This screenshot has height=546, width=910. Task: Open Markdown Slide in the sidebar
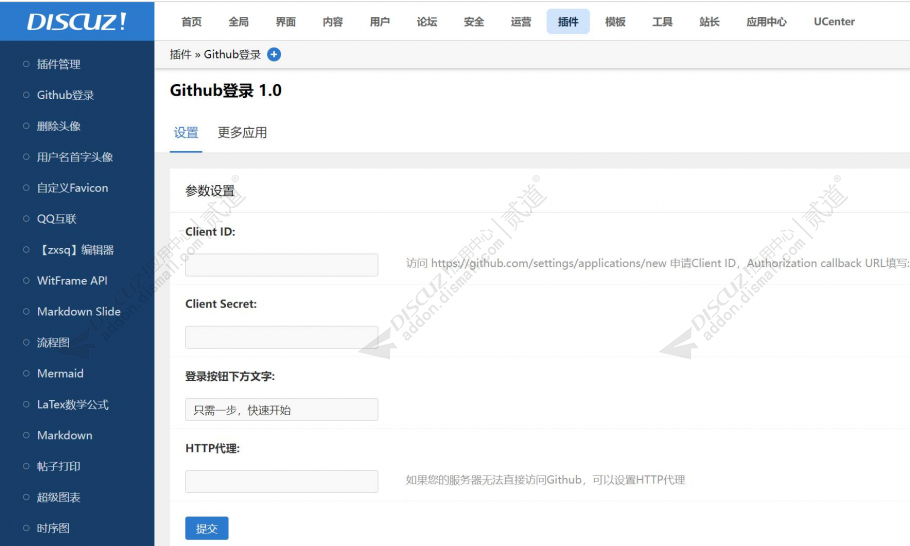click(x=79, y=312)
